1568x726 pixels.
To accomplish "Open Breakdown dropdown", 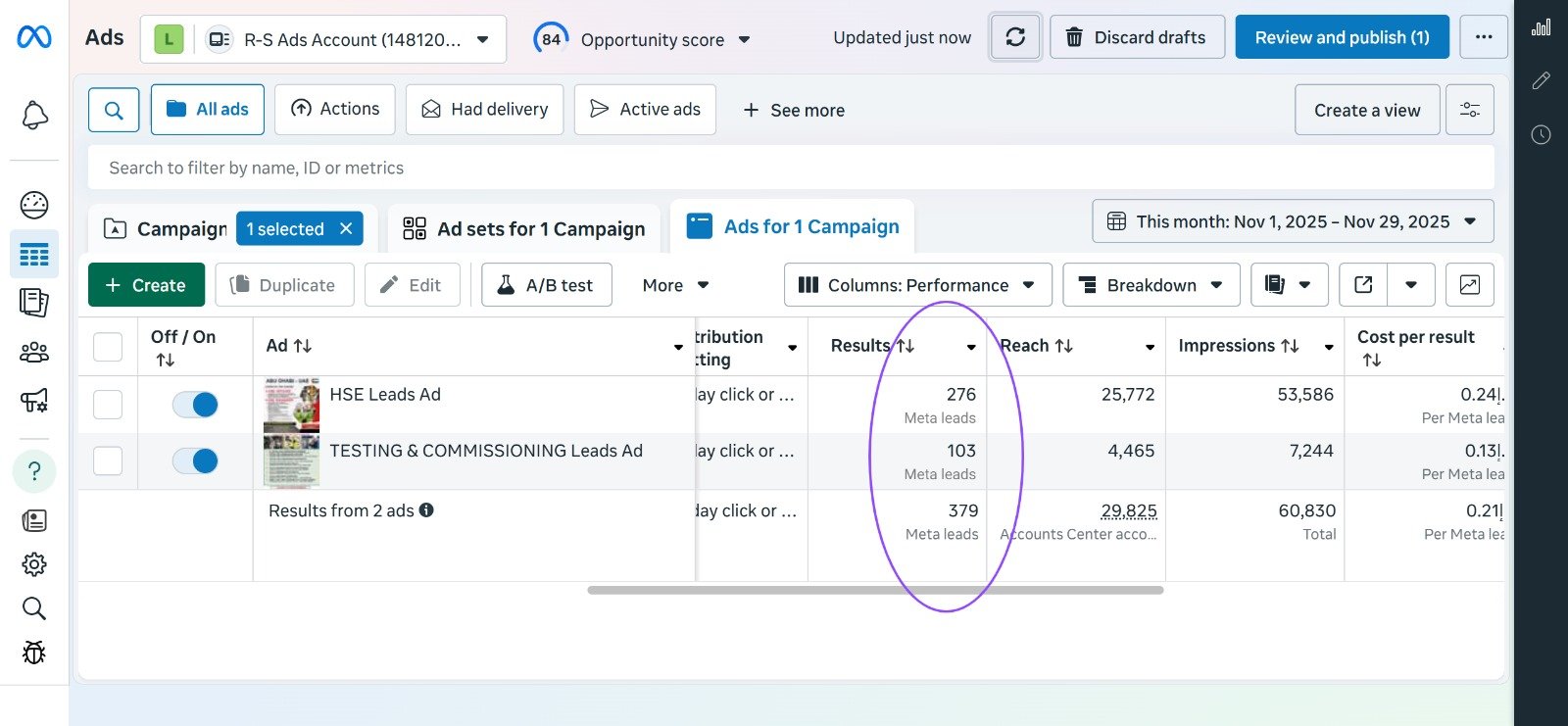I will click(x=1151, y=285).
